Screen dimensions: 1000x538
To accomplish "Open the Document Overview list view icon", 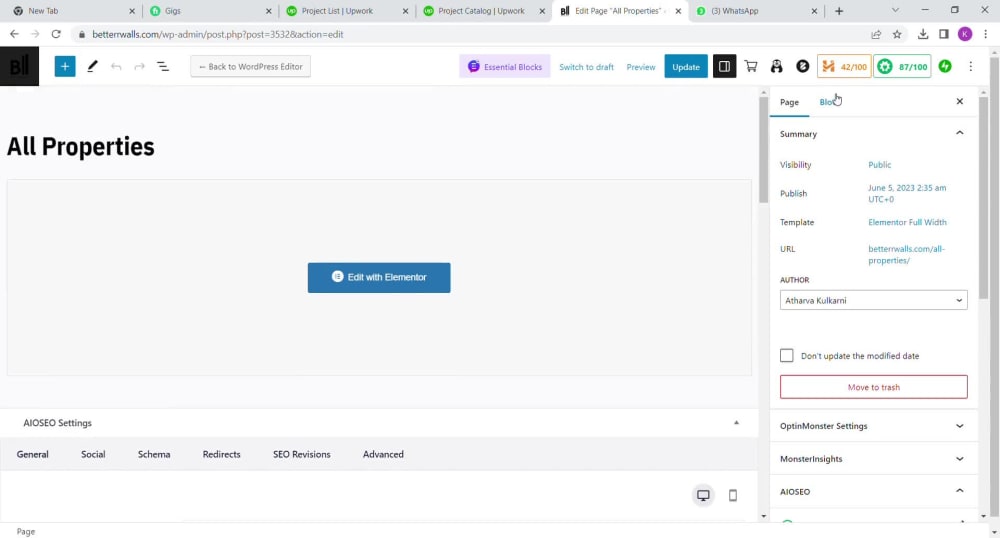I will pos(163,66).
